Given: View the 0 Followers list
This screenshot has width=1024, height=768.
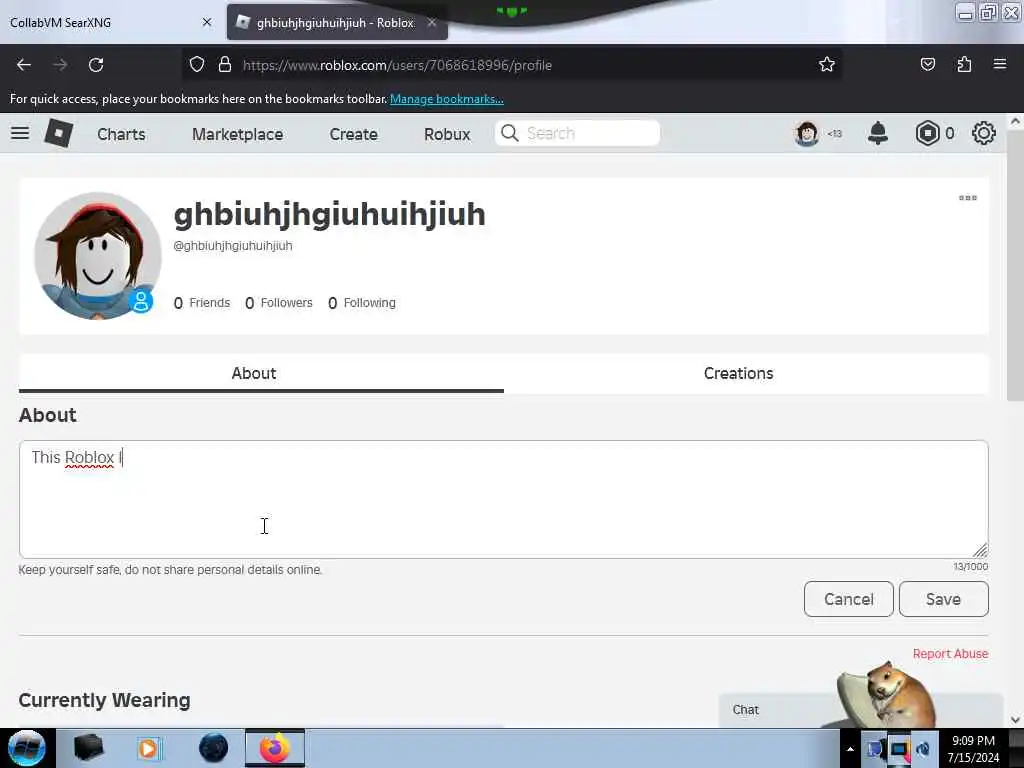Looking at the screenshot, I should click(279, 303).
